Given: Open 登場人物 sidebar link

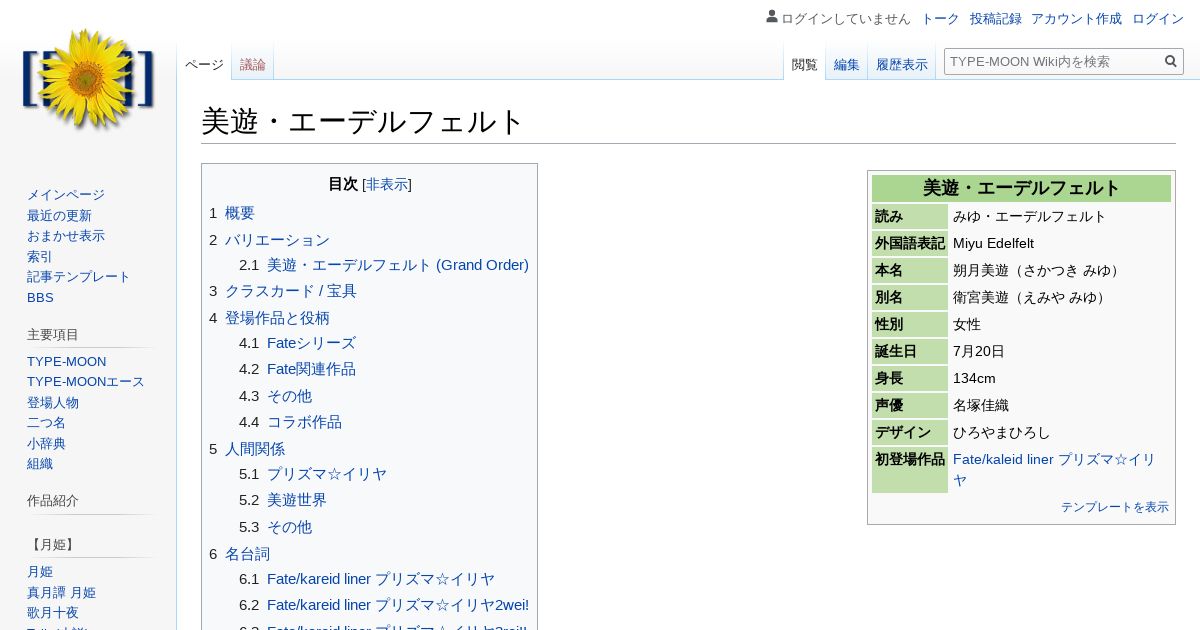Looking at the screenshot, I should tap(53, 403).
